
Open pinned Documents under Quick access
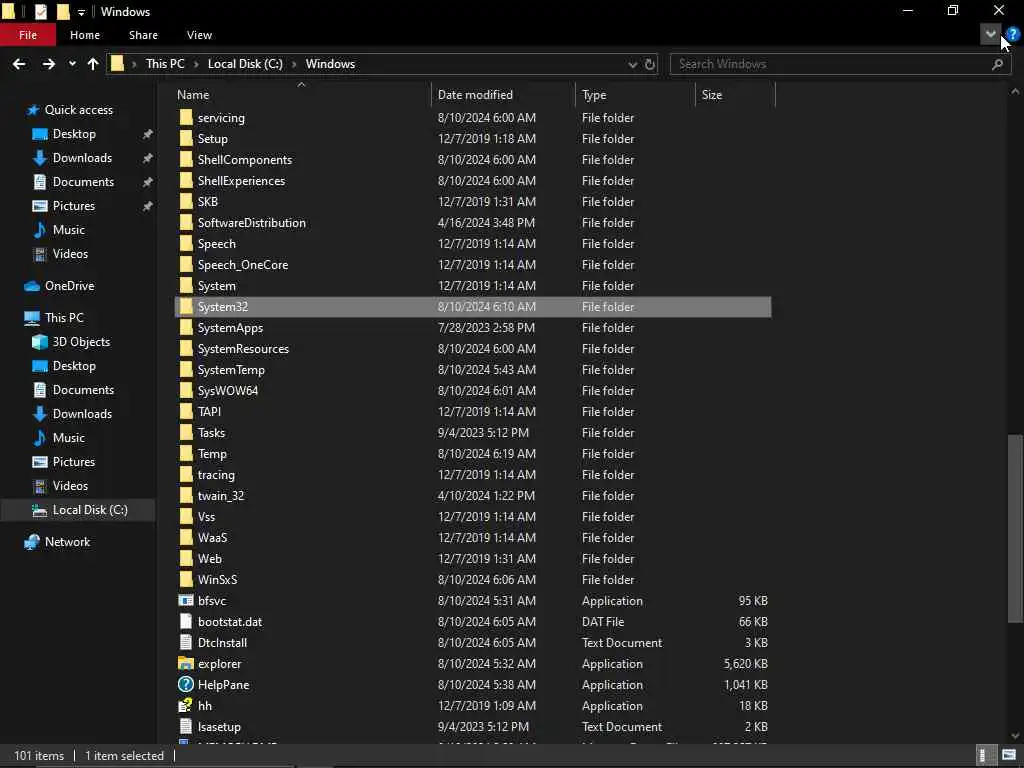pyautogui.click(x=83, y=182)
